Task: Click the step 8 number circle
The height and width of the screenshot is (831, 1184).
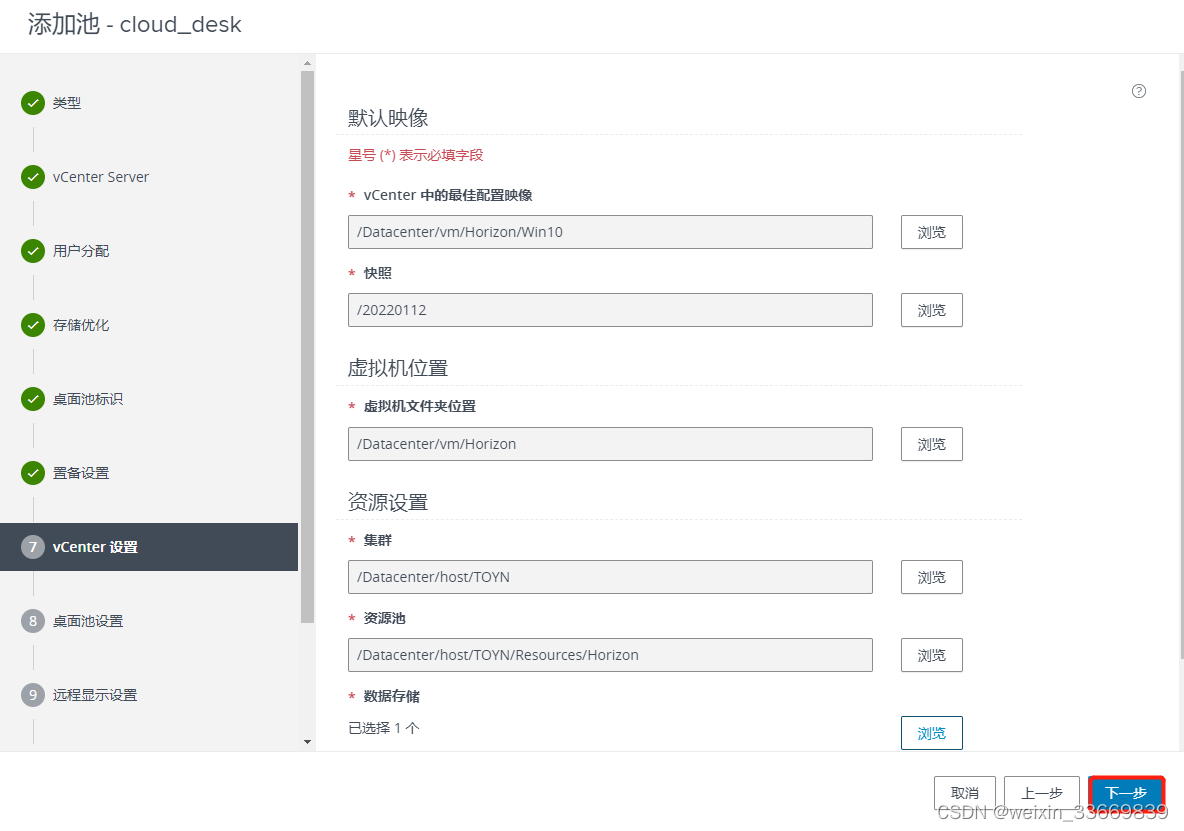Action: tap(33, 620)
